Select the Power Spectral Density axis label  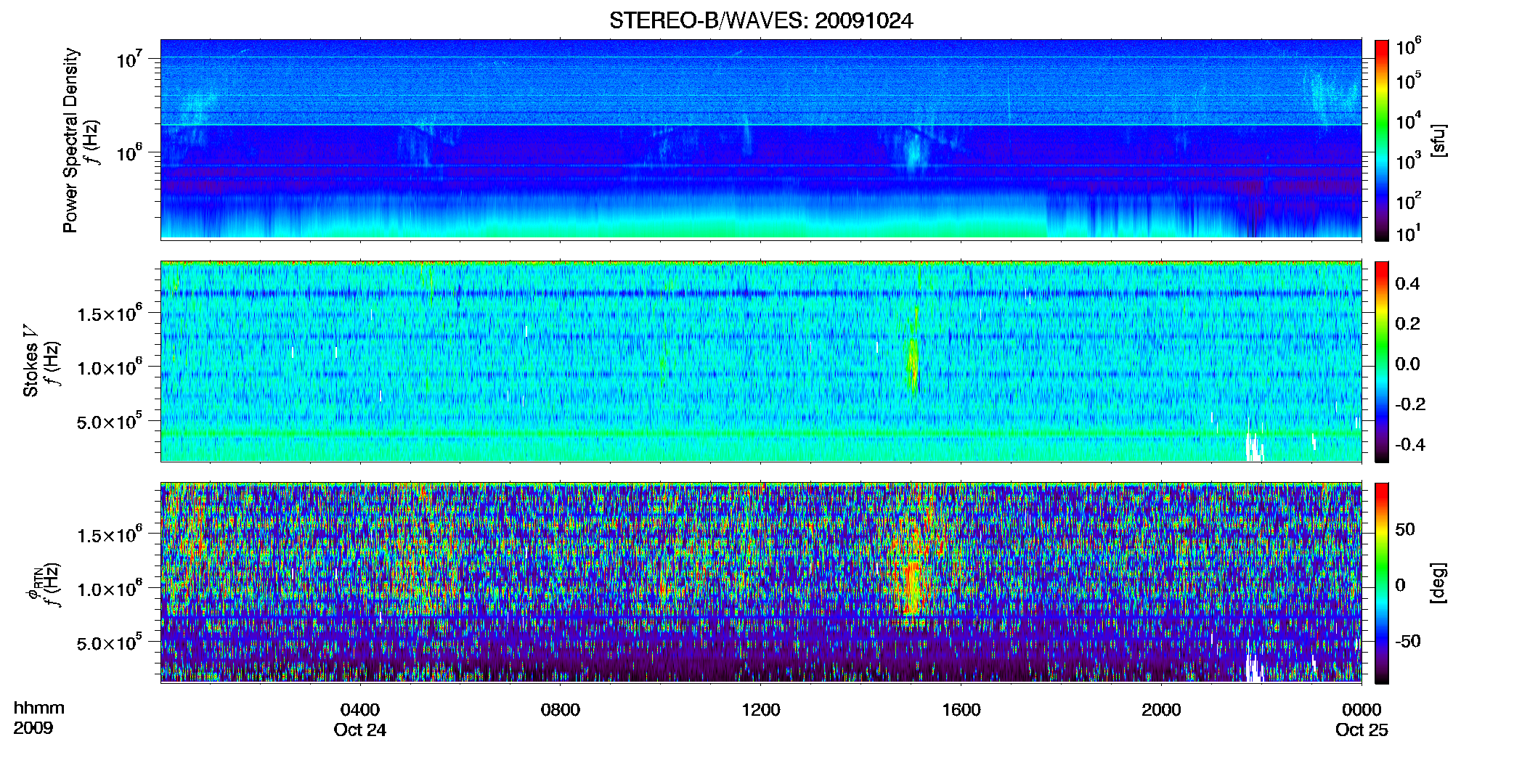[70, 140]
